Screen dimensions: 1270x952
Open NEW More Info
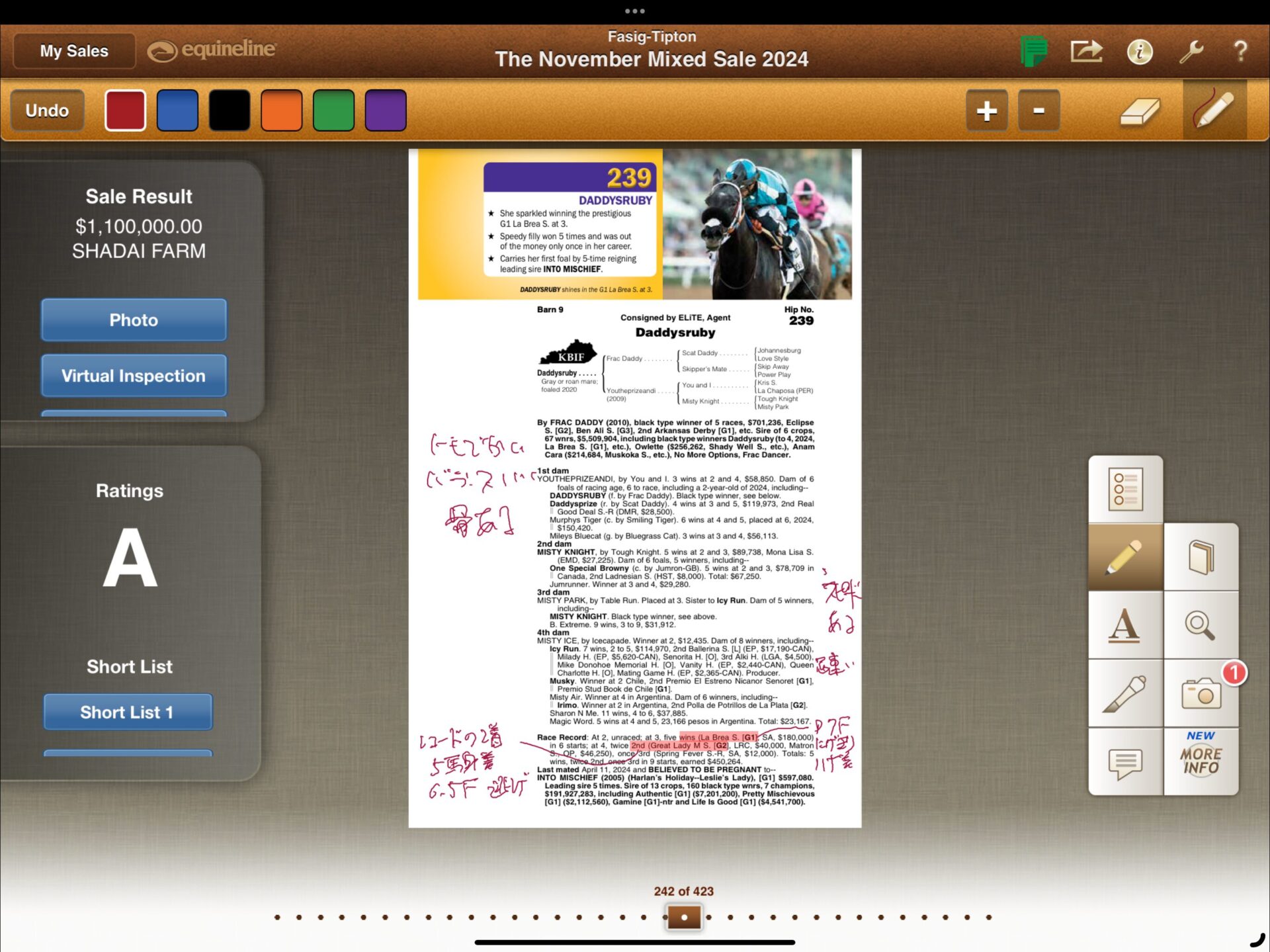[x=1201, y=762]
